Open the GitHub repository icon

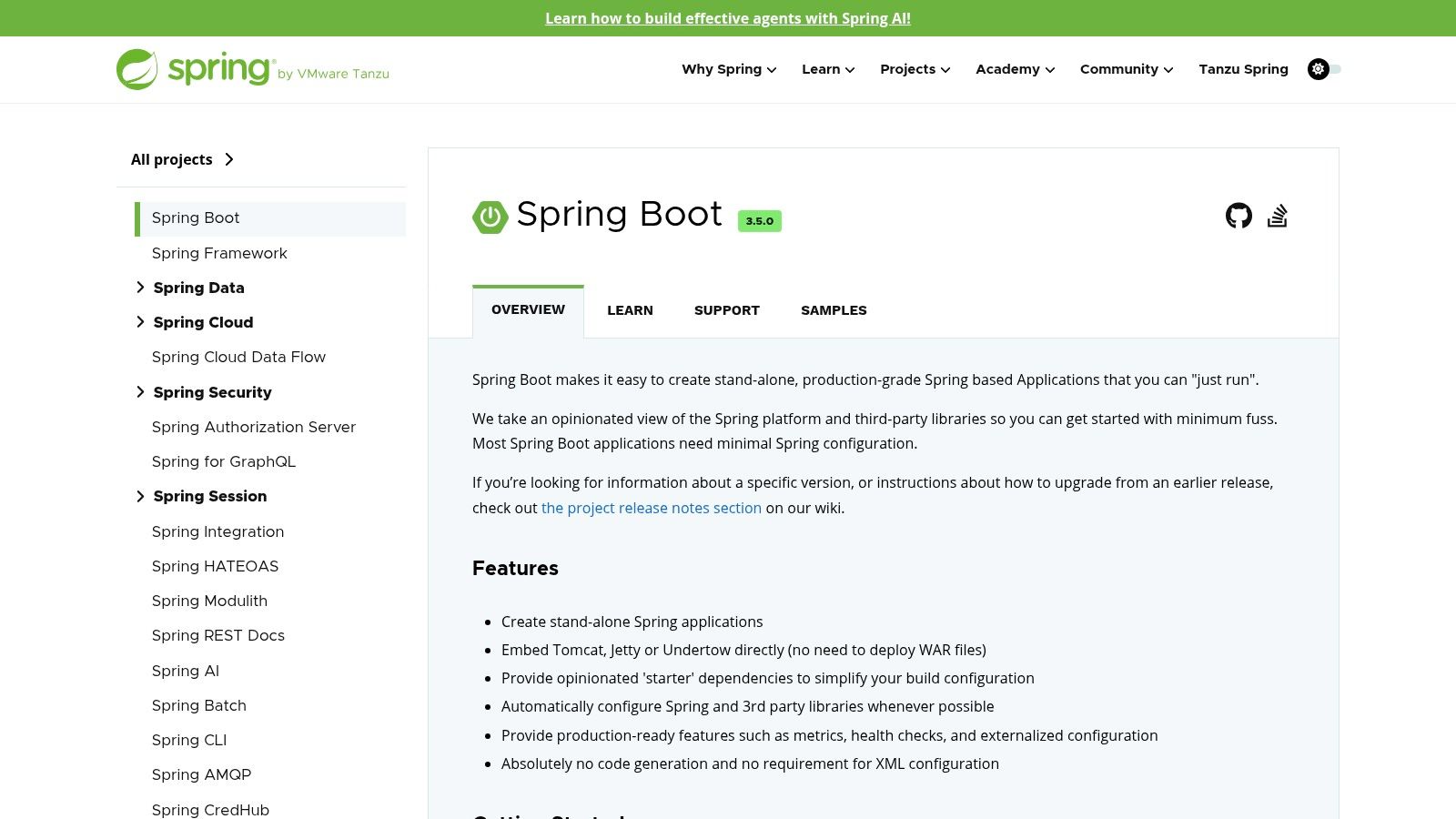pyautogui.click(x=1239, y=216)
